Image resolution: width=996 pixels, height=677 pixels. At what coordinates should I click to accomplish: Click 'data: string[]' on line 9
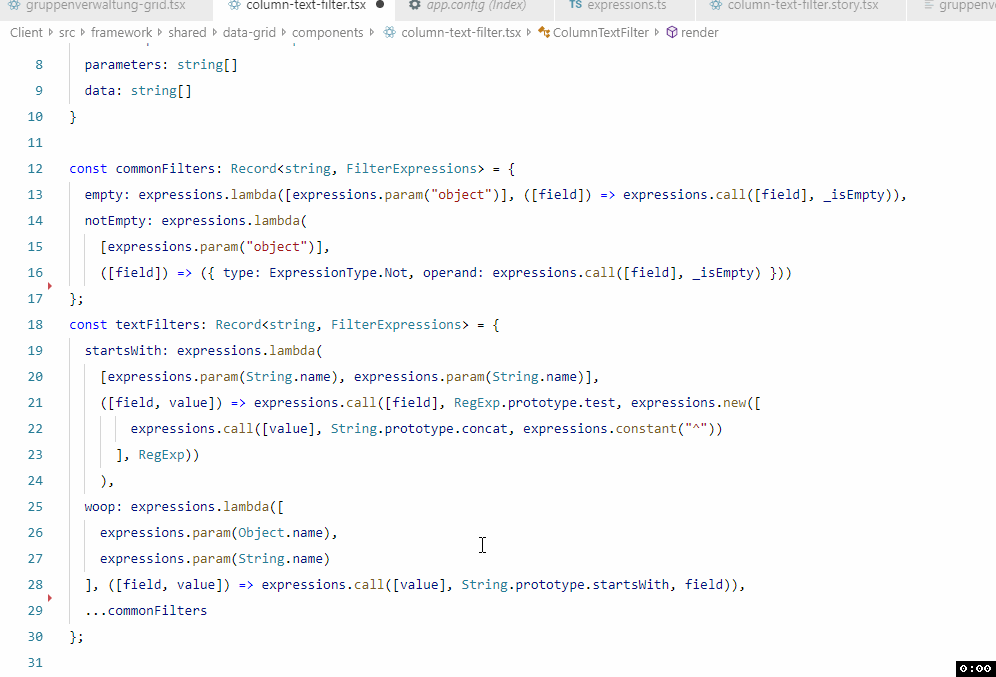tap(138, 91)
